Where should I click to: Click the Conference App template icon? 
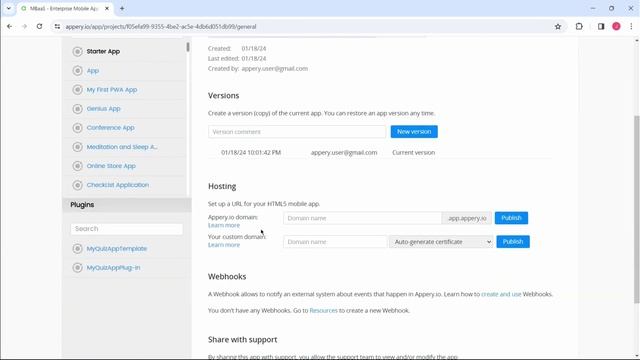[77, 128]
